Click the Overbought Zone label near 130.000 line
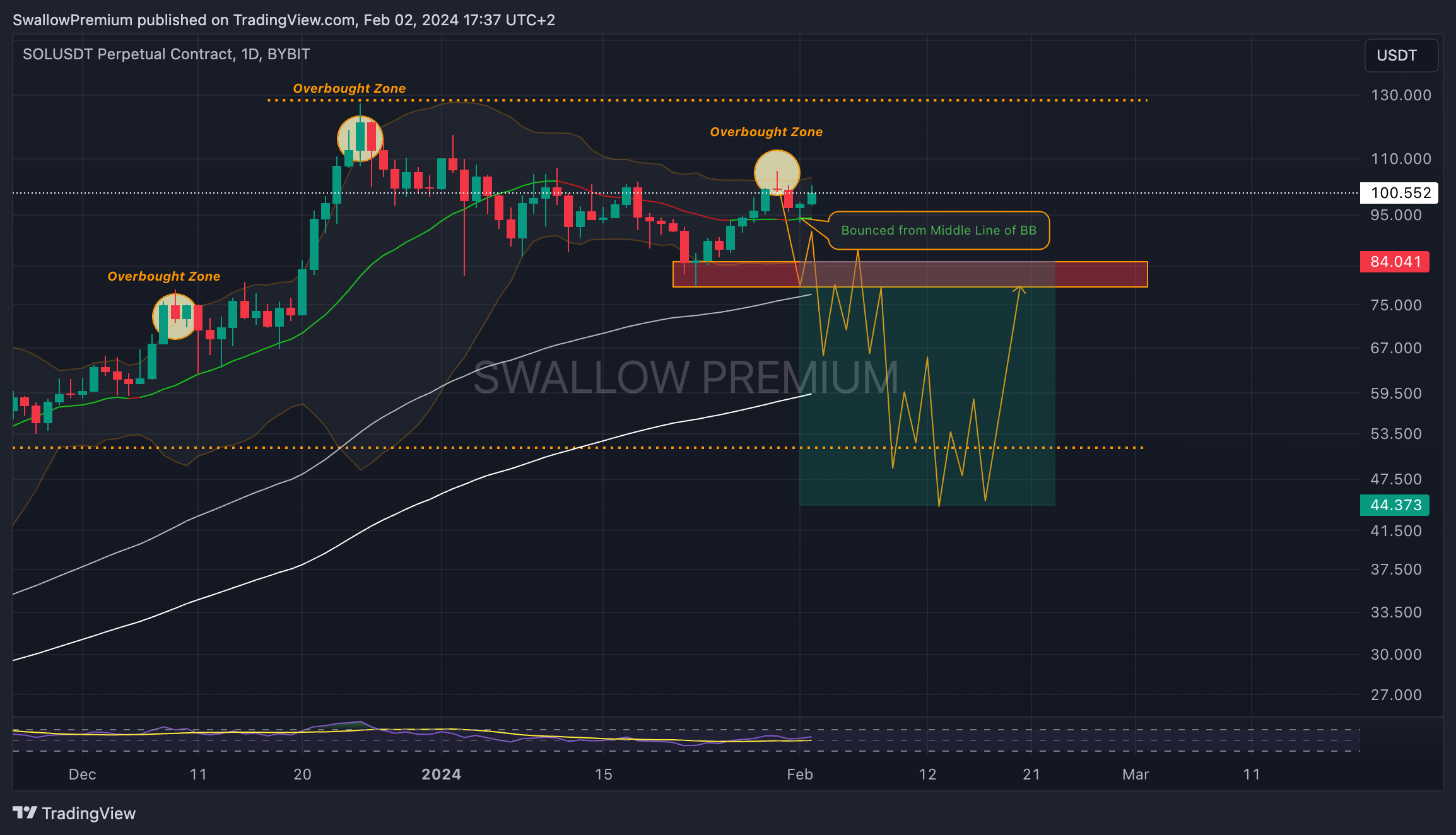This screenshot has width=1456, height=835. tap(349, 88)
